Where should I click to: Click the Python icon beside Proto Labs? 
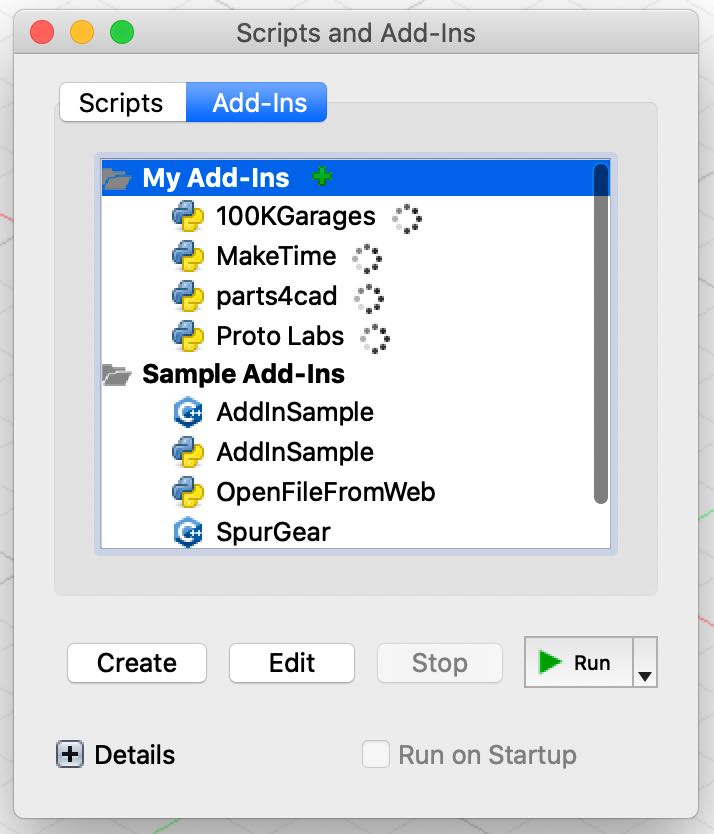tap(188, 336)
